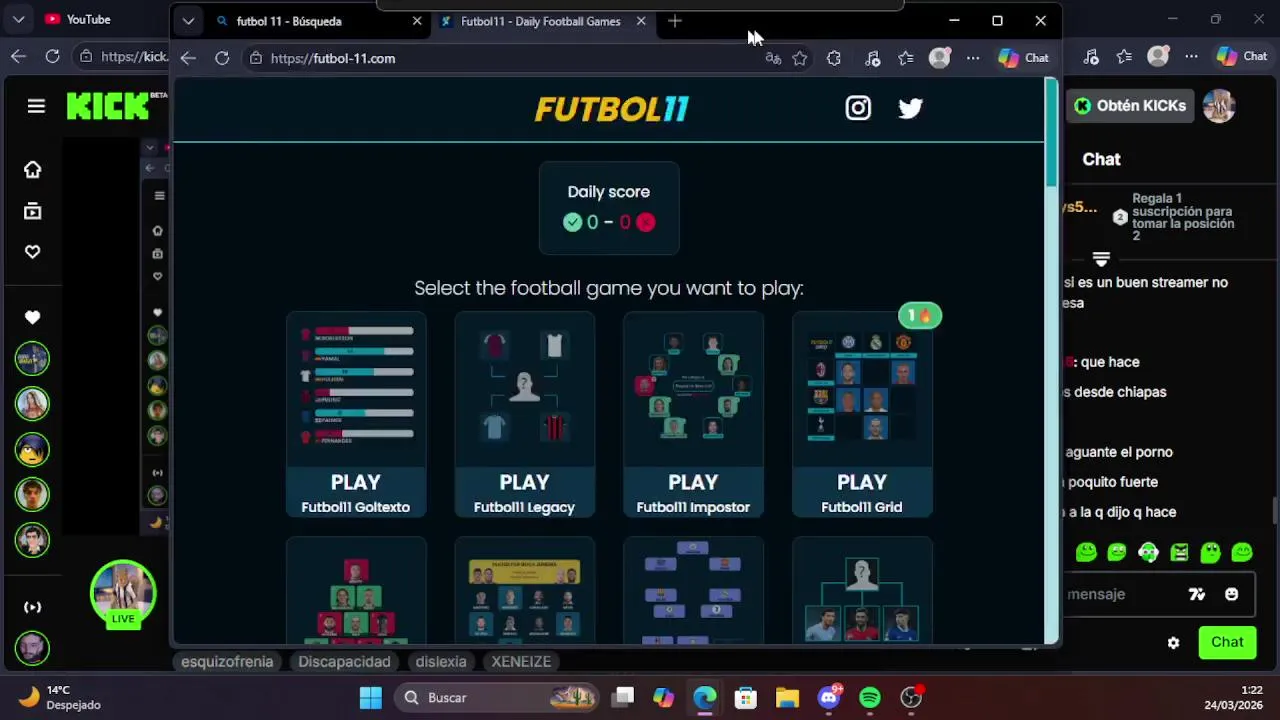Add futbol-11.com page to favorites

click(x=800, y=59)
